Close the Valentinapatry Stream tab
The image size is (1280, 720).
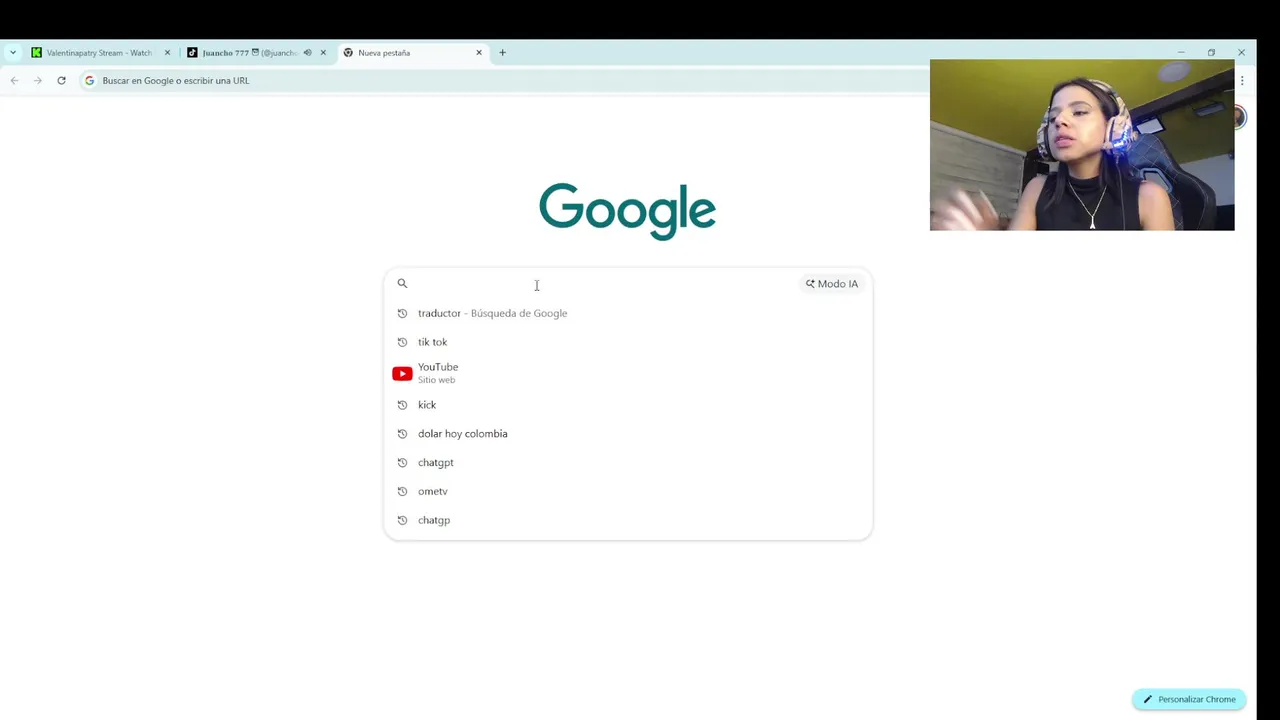pos(167,53)
